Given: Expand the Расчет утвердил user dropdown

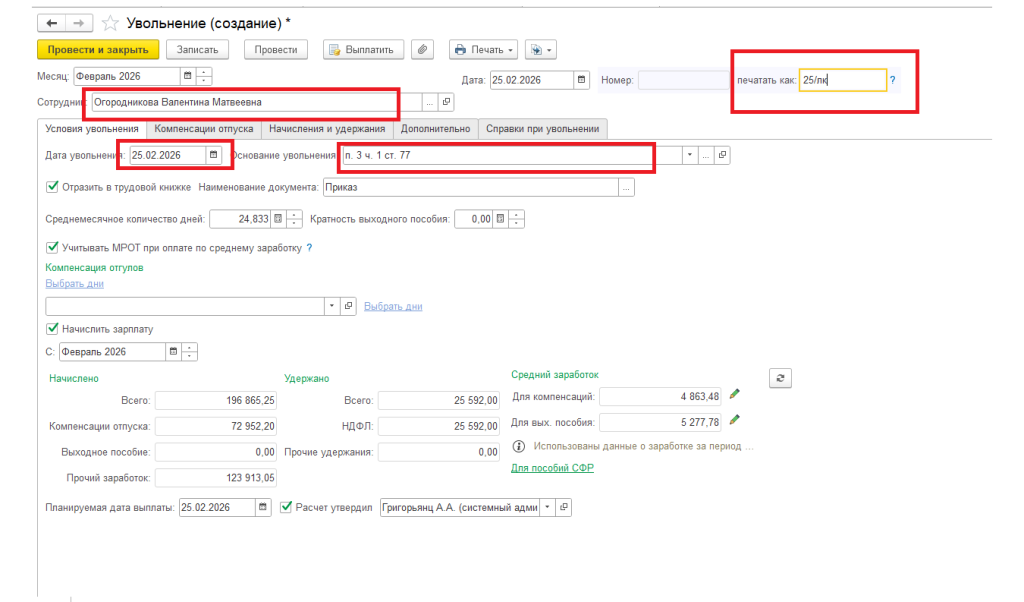Looking at the screenshot, I should pyautogui.click(x=547, y=507).
